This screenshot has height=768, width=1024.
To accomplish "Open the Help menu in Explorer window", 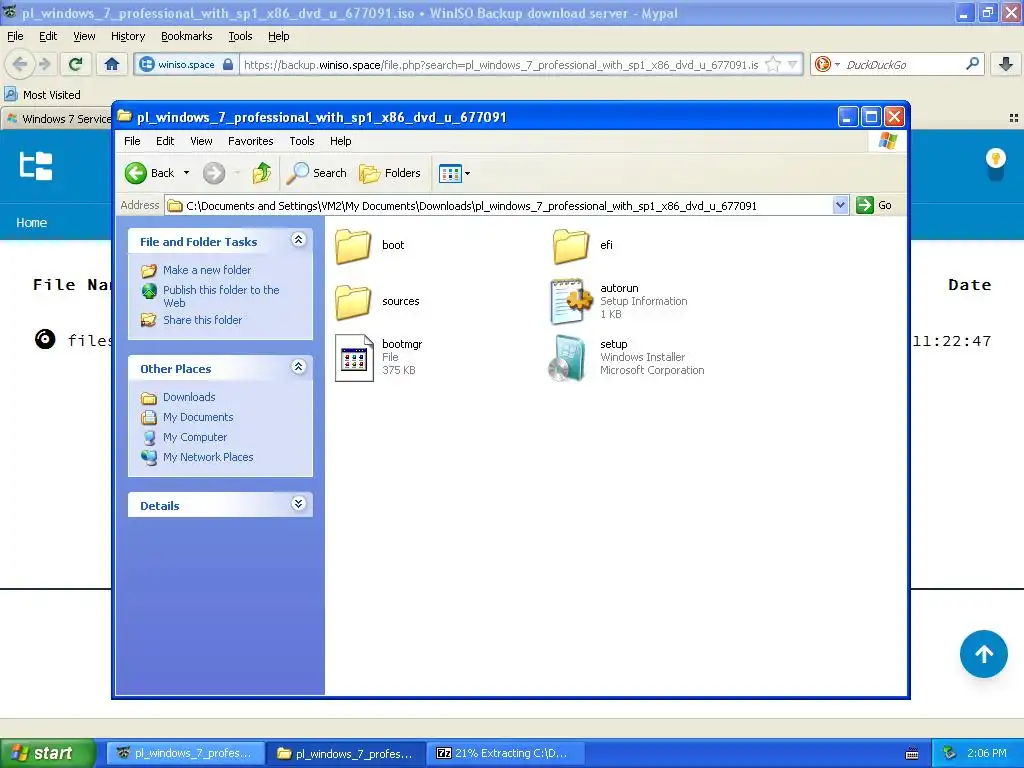I will click(x=340, y=141).
